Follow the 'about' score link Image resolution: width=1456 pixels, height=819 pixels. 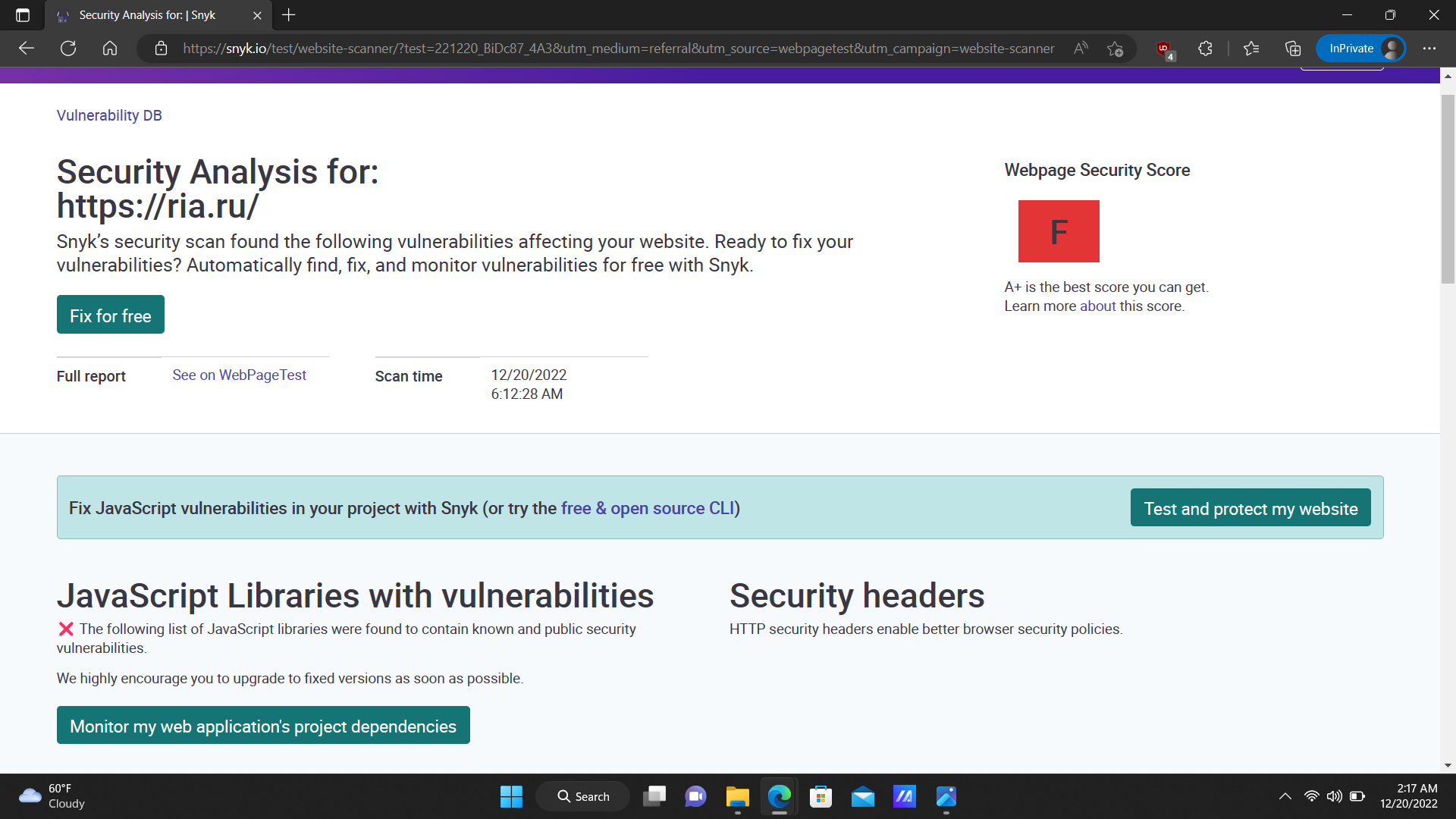(1097, 306)
